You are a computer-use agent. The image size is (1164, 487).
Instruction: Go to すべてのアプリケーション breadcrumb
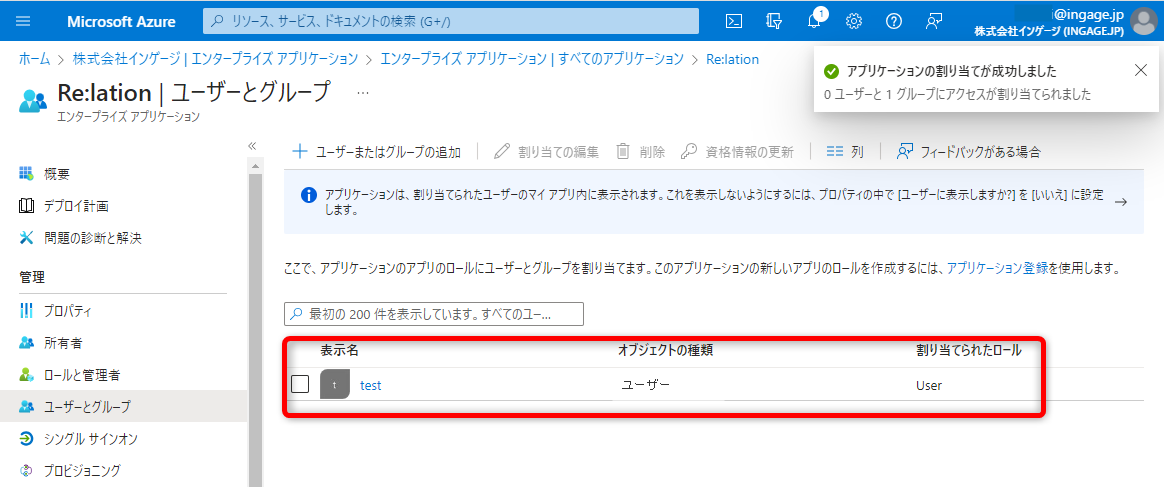click(x=532, y=59)
